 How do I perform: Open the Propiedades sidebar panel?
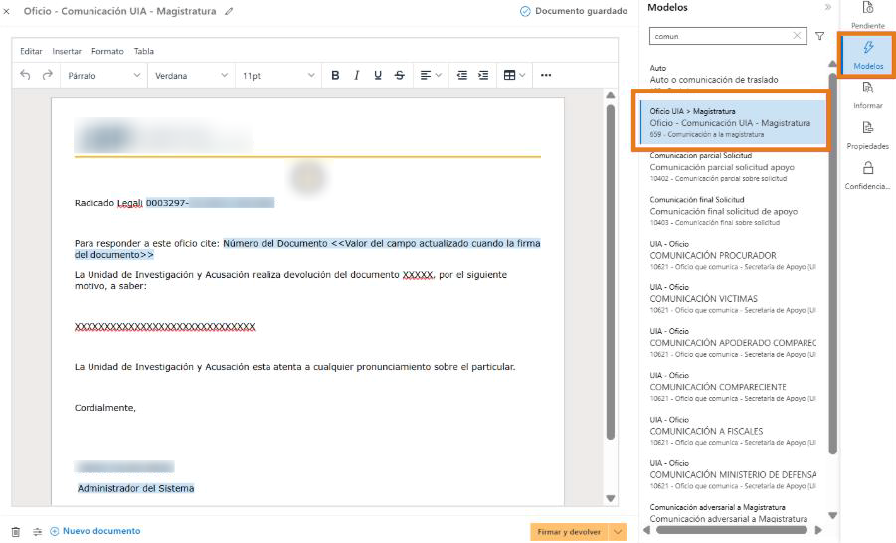point(867,134)
